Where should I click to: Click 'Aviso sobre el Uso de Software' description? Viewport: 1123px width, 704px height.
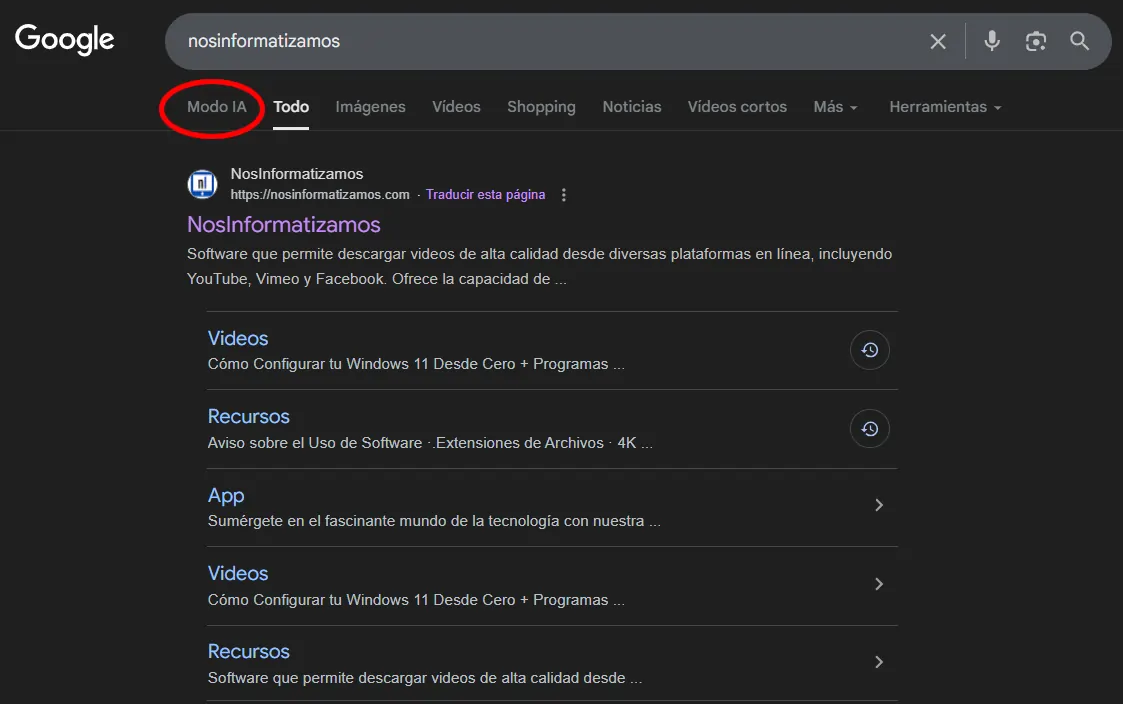point(430,443)
